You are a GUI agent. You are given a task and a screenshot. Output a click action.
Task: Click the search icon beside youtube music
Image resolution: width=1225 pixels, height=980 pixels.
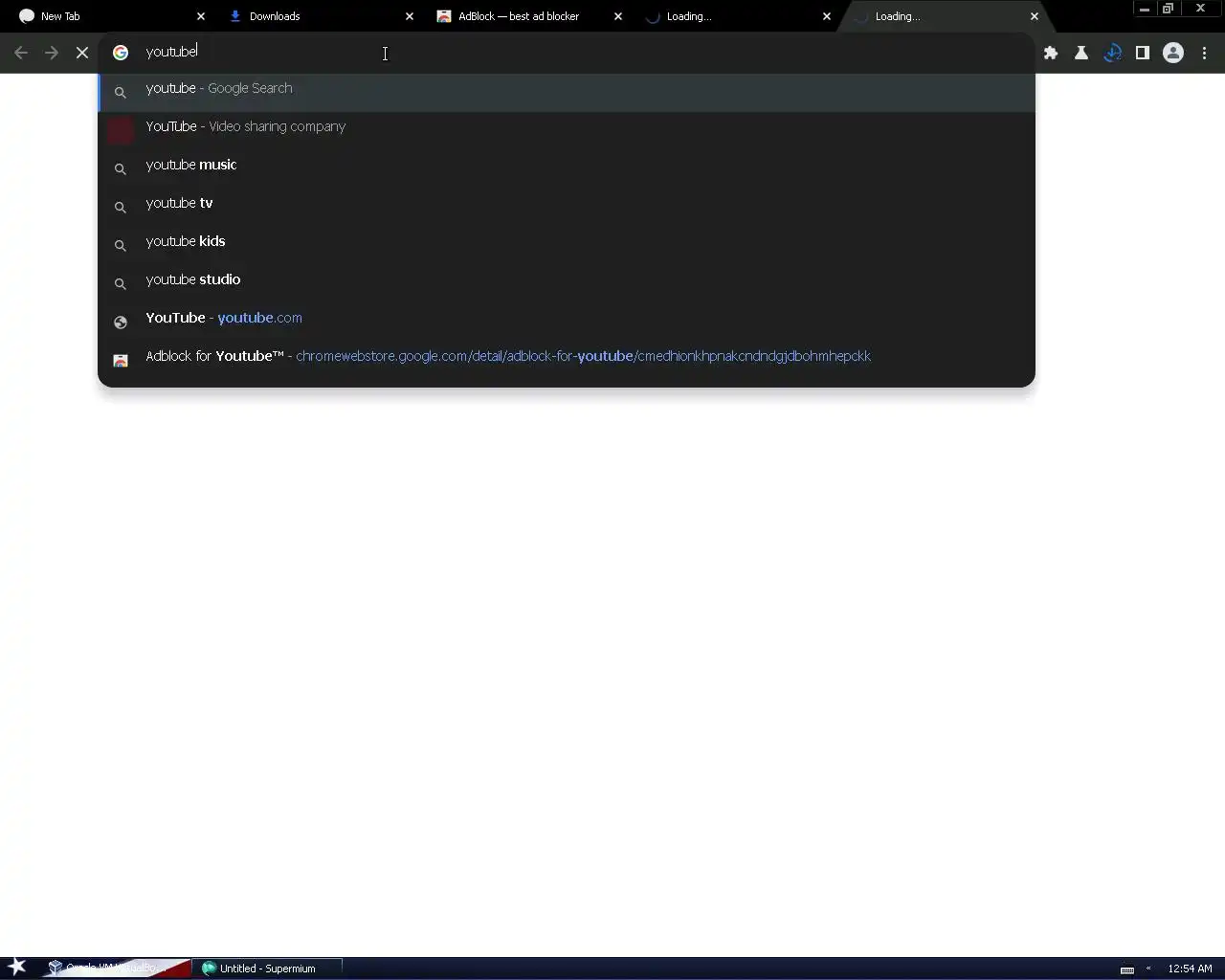pyautogui.click(x=121, y=169)
